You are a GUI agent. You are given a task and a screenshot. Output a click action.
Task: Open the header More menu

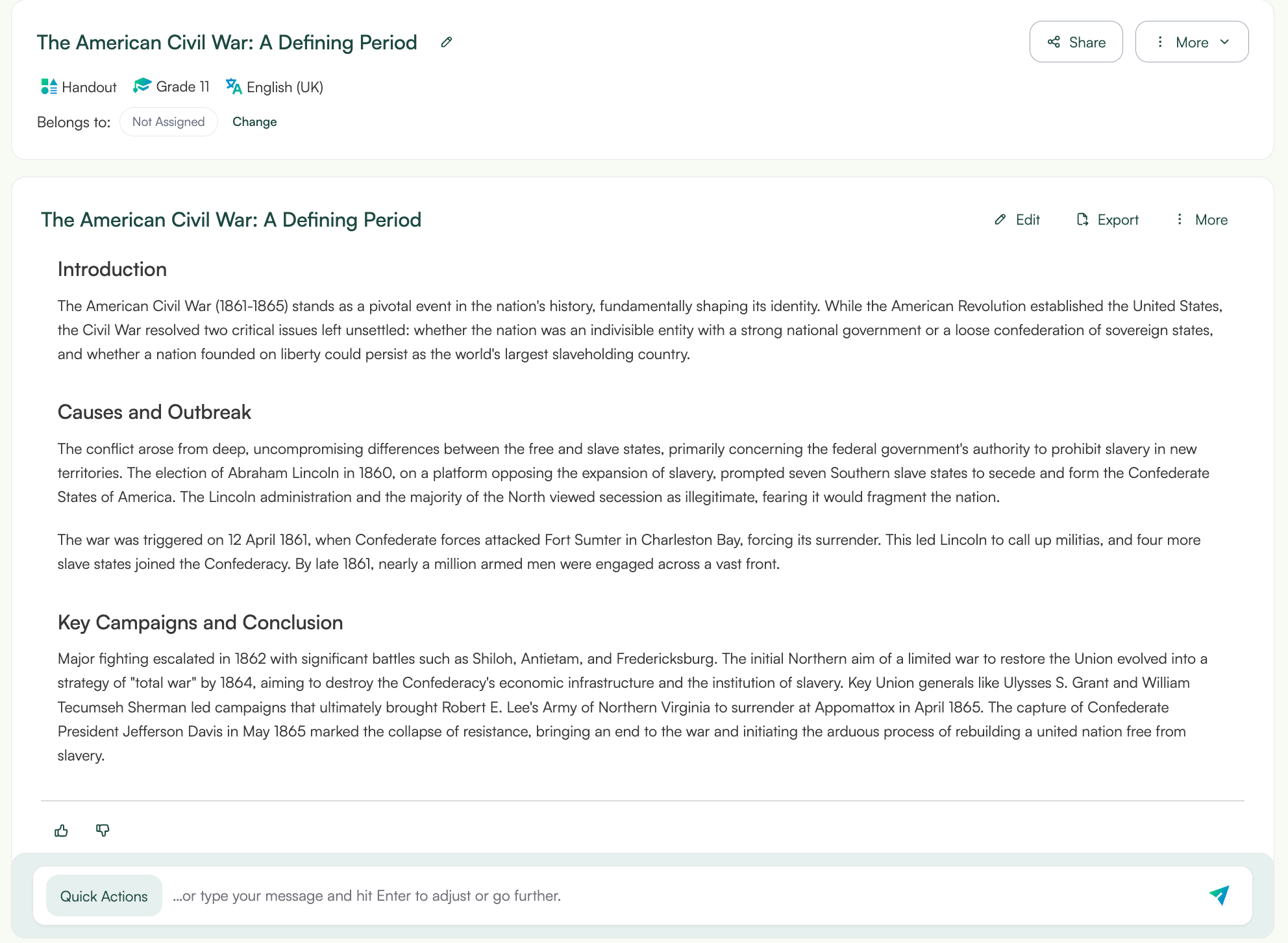pos(1192,42)
